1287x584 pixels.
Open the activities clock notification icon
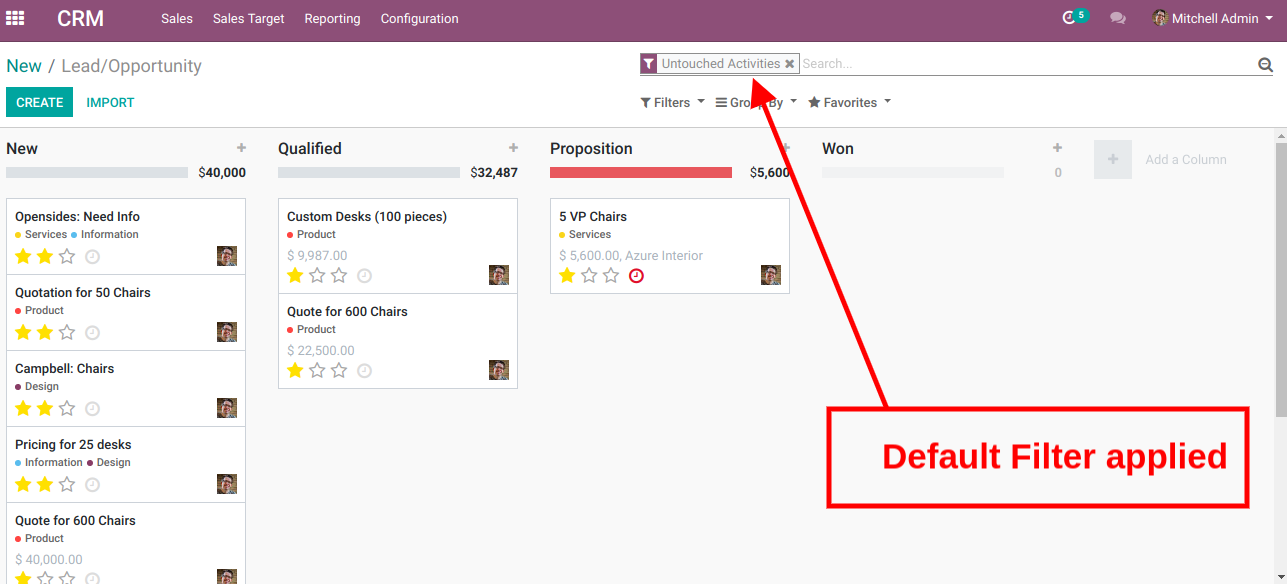(x=1069, y=18)
